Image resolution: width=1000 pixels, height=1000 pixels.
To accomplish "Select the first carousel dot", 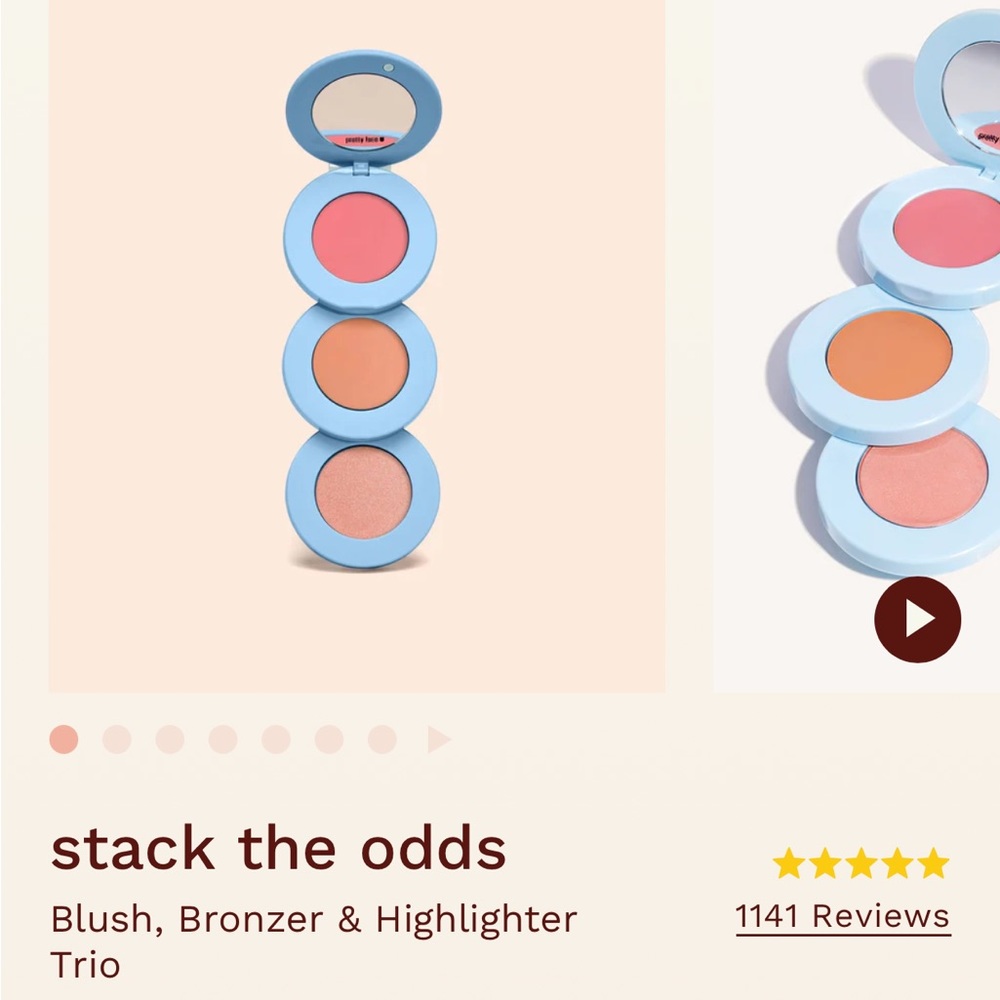I will pos(64,740).
